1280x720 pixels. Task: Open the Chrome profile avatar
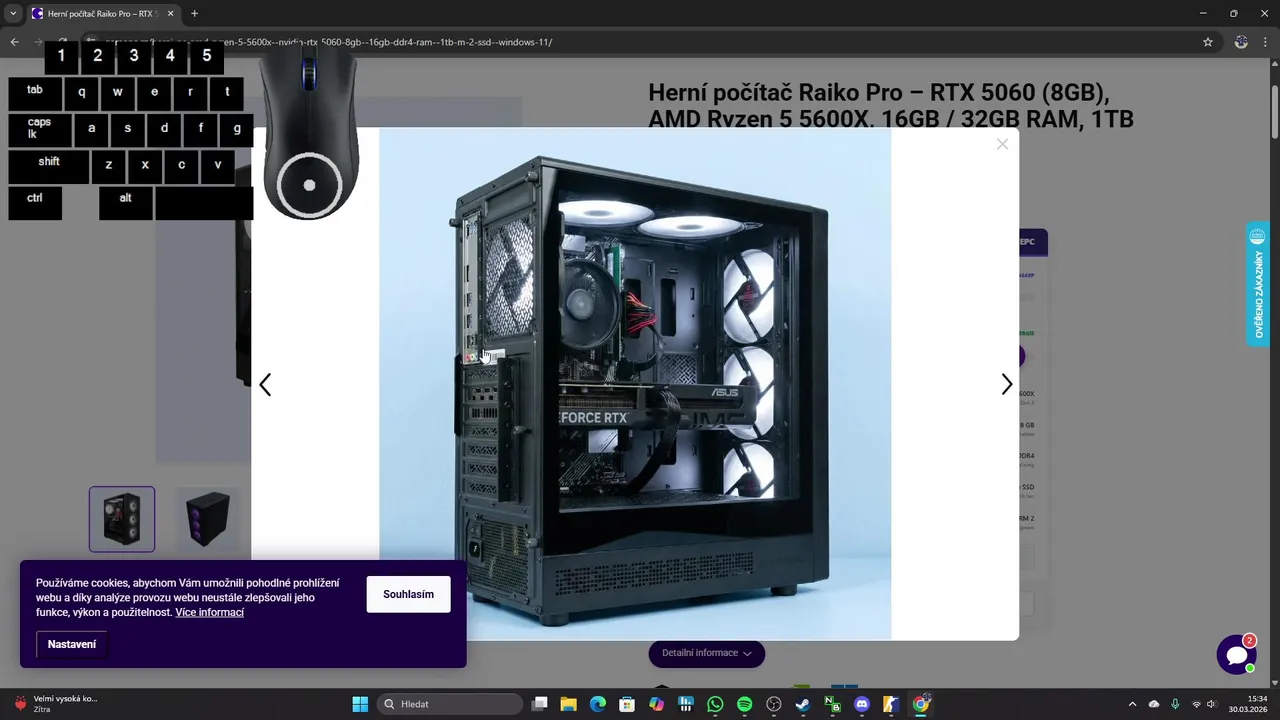click(1241, 42)
